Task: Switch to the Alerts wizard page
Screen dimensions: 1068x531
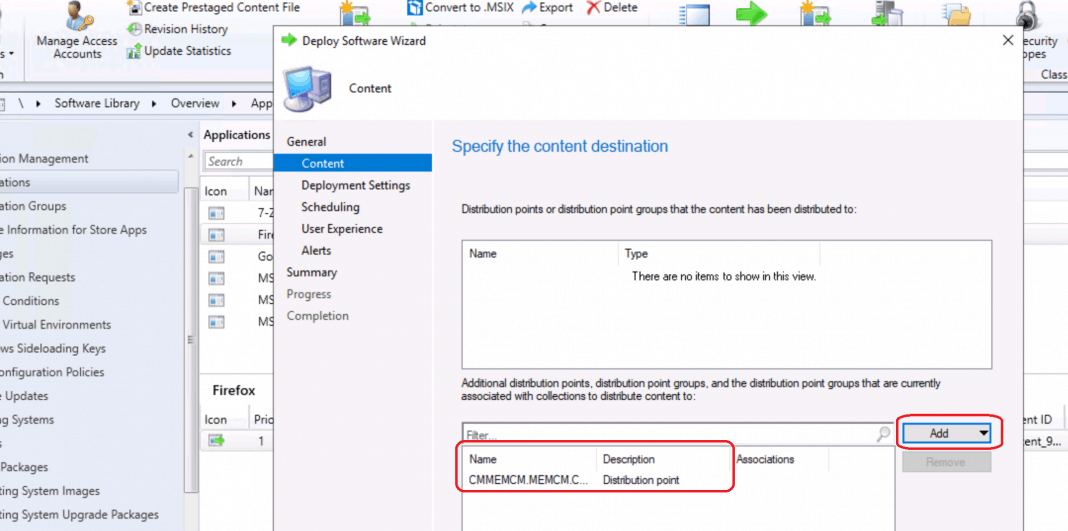Action: pyautogui.click(x=316, y=250)
